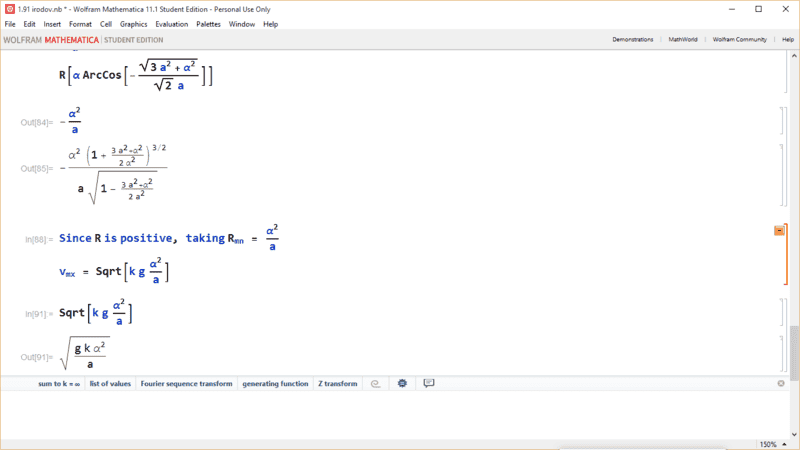
Task: Close the suggestions bar
Action: click(782, 383)
